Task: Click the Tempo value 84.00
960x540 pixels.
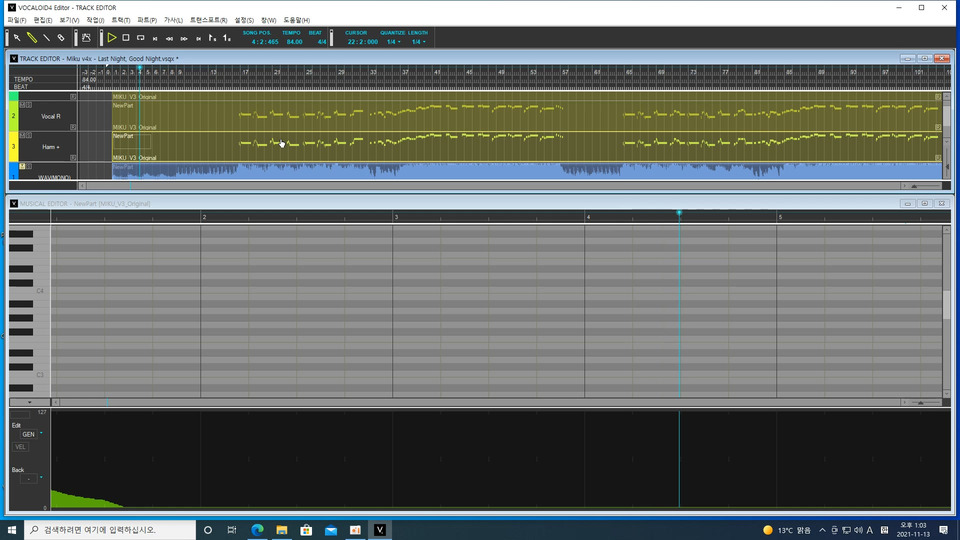Action: click(294, 42)
